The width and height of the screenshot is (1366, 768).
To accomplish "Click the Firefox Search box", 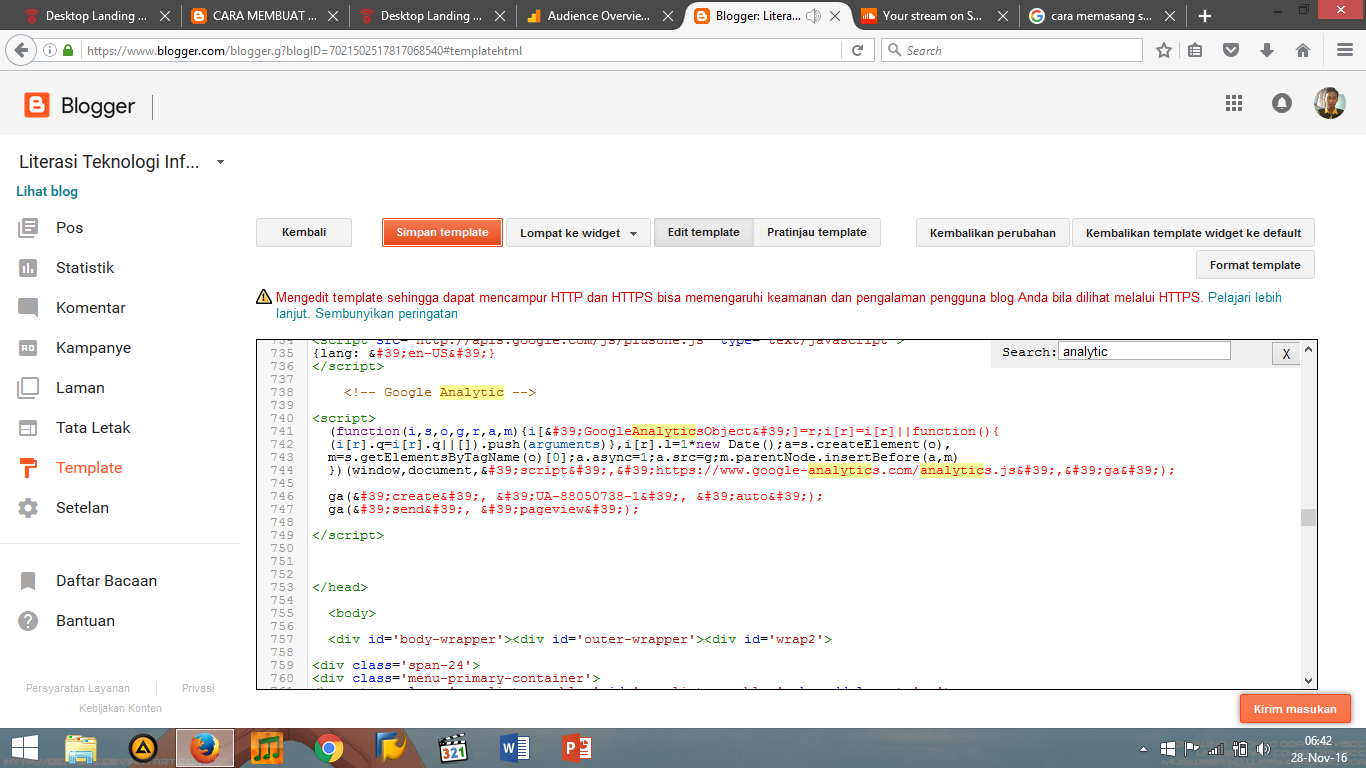I will tap(1011, 50).
